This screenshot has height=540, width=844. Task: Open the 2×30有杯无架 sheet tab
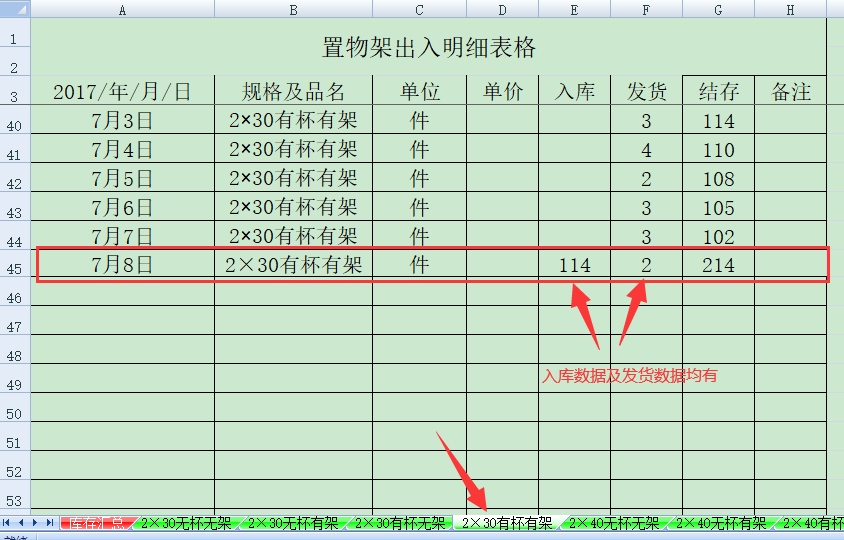click(399, 523)
